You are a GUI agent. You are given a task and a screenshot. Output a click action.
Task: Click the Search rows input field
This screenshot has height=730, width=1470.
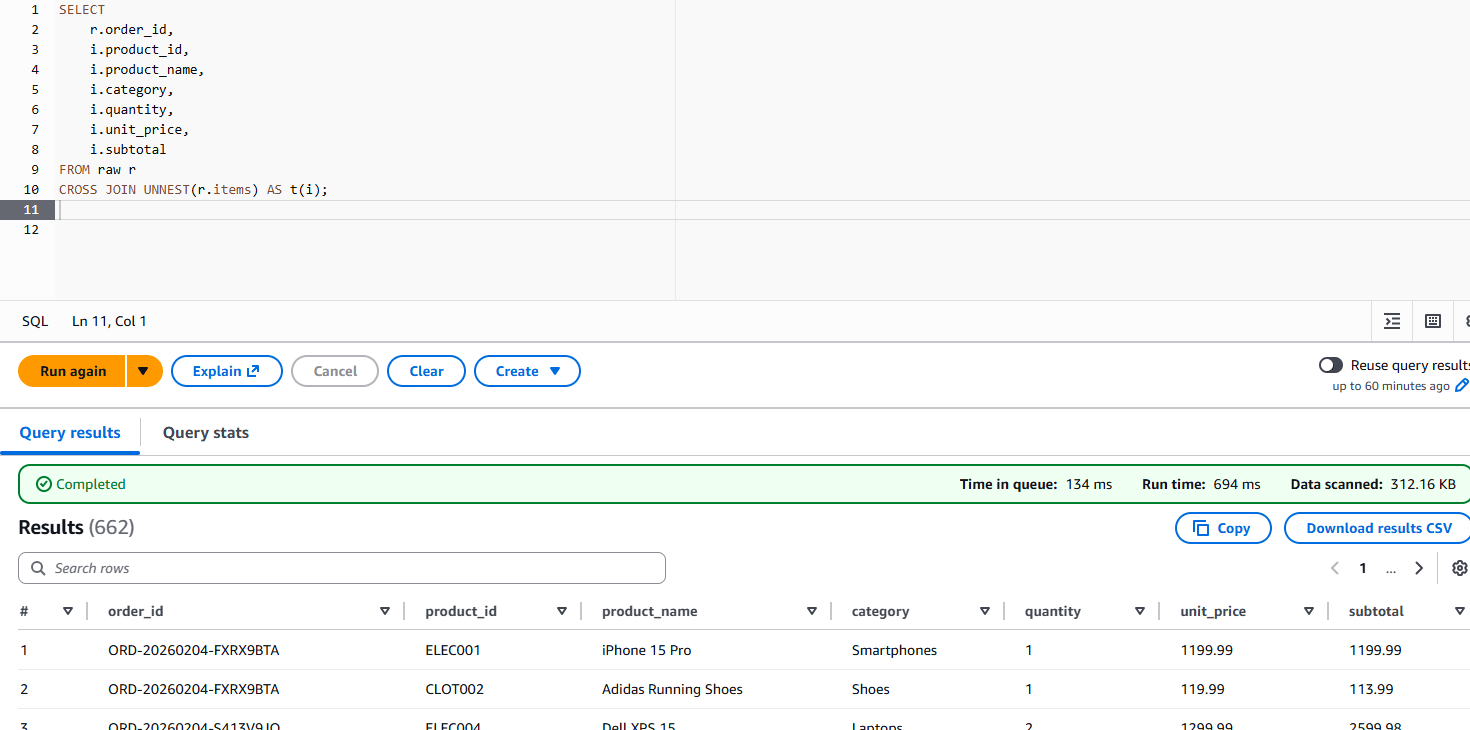[342, 568]
